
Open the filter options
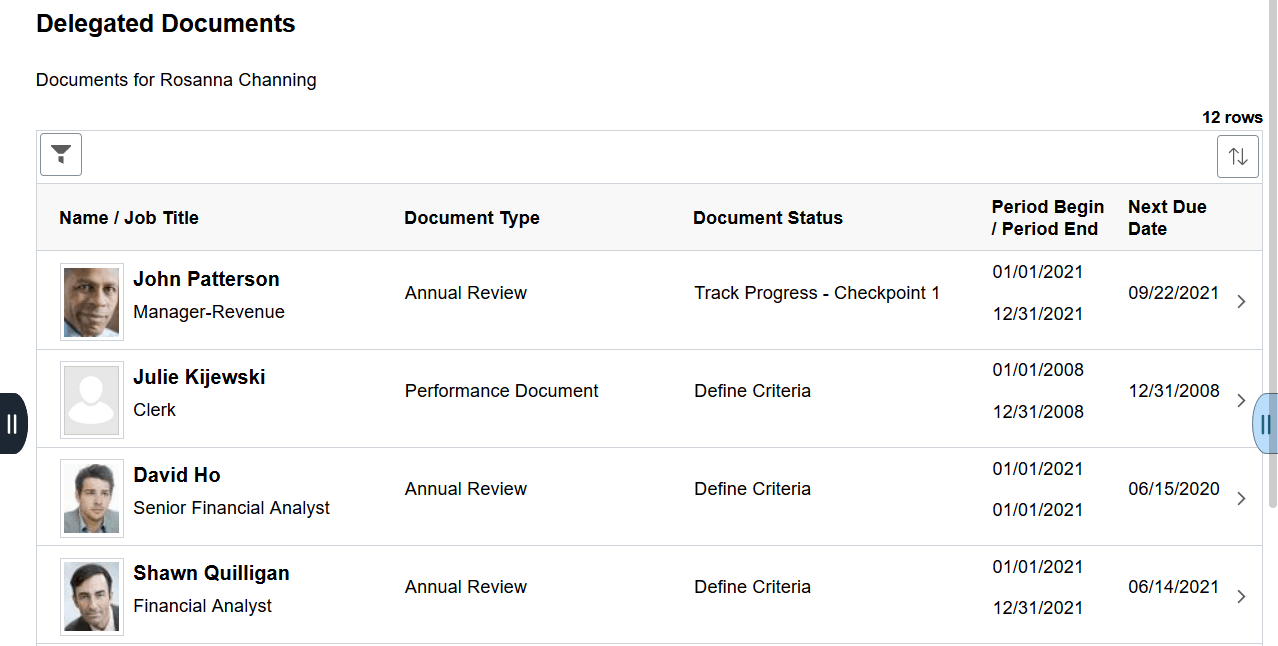click(60, 154)
